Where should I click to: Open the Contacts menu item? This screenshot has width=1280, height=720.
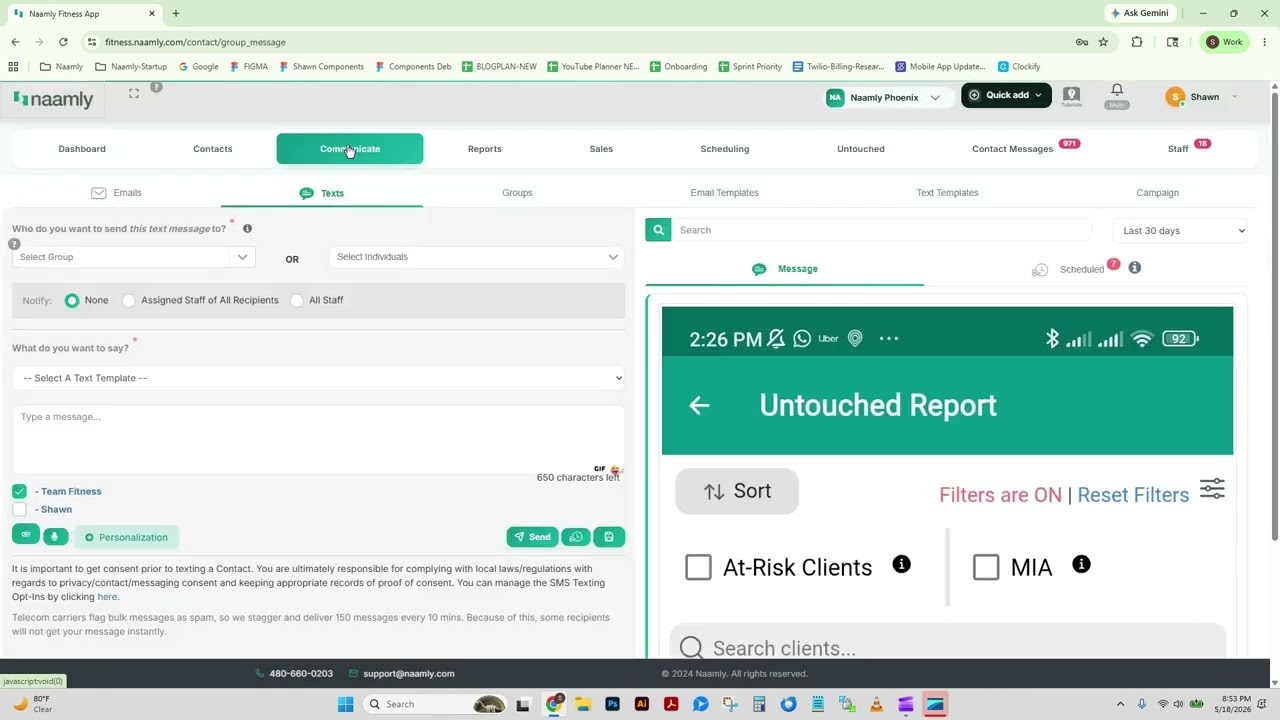point(212,149)
